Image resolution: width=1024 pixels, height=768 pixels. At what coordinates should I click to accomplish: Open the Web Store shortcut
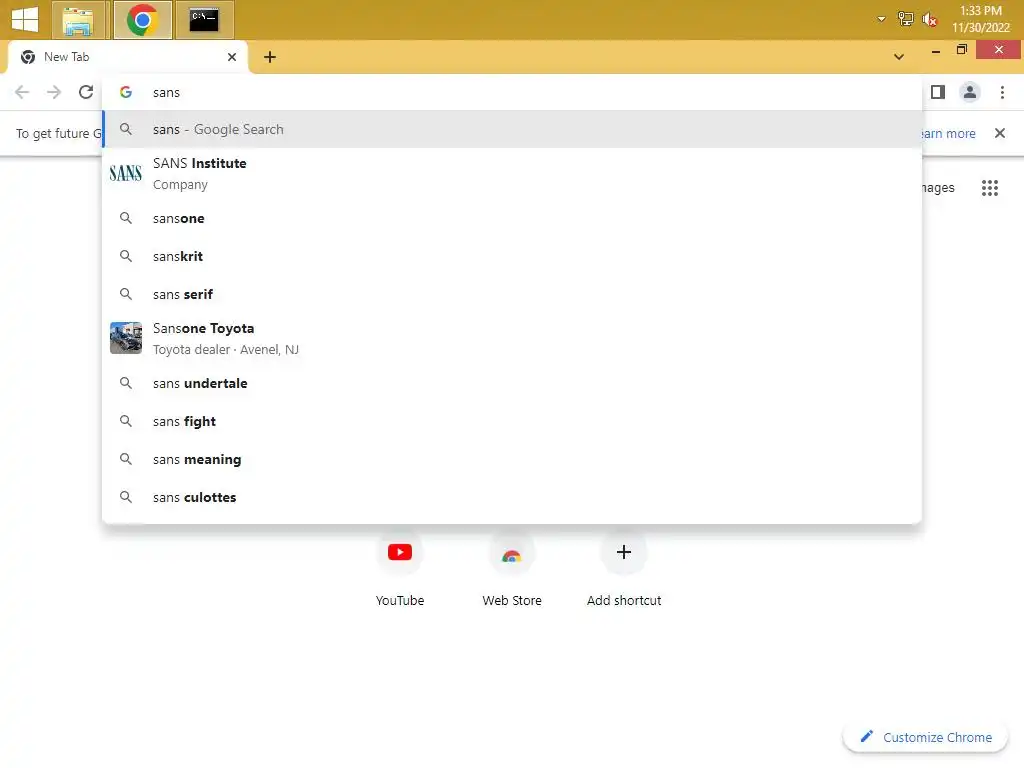512,568
